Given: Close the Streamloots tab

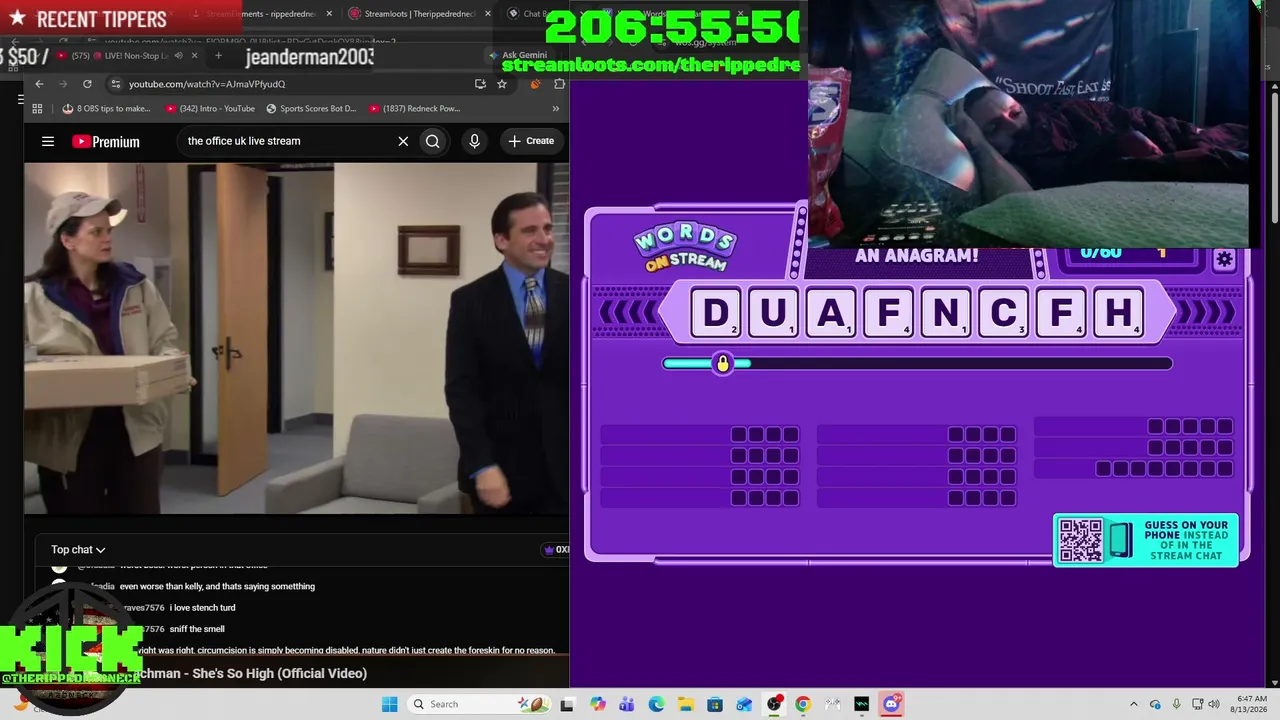Looking at the screenshot, I should tap(488, 14).
